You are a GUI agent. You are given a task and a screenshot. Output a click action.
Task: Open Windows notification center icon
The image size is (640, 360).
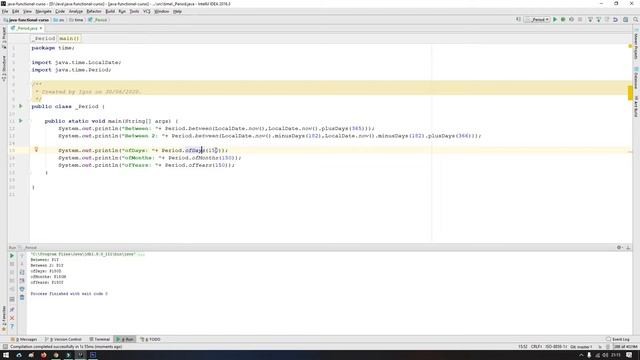629,355
